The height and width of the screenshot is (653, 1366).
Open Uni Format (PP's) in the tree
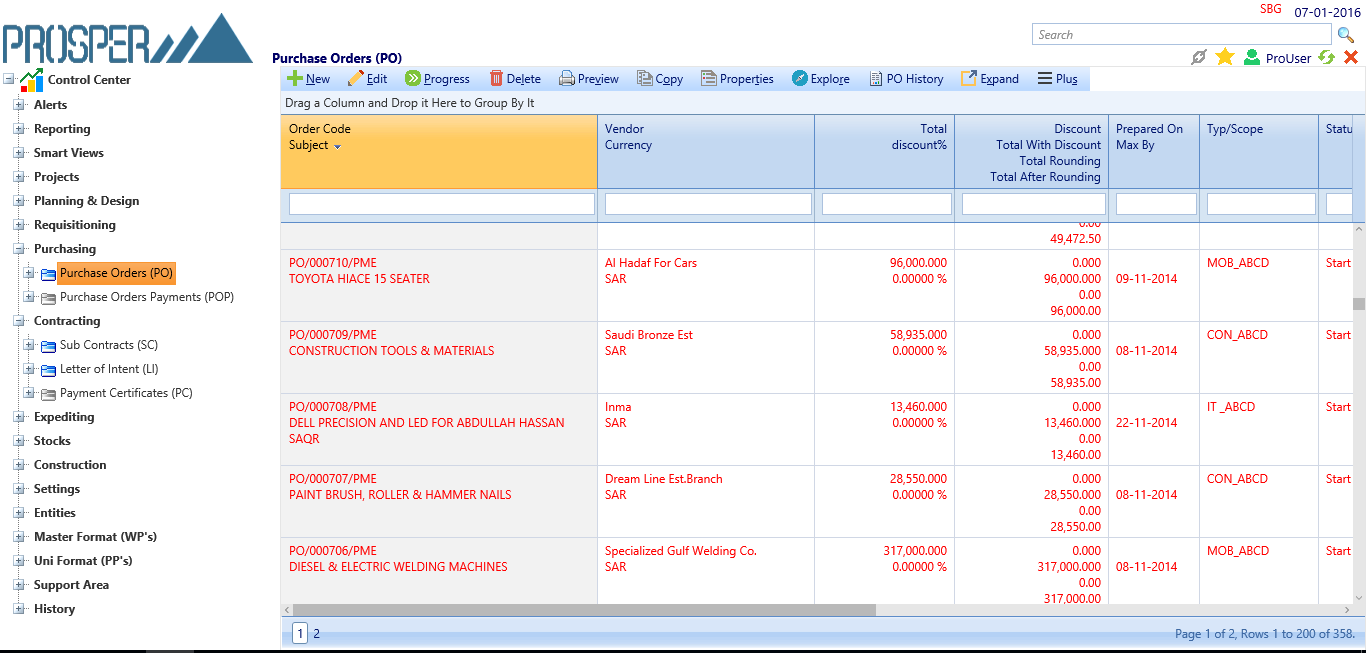[x=83, y=561]
